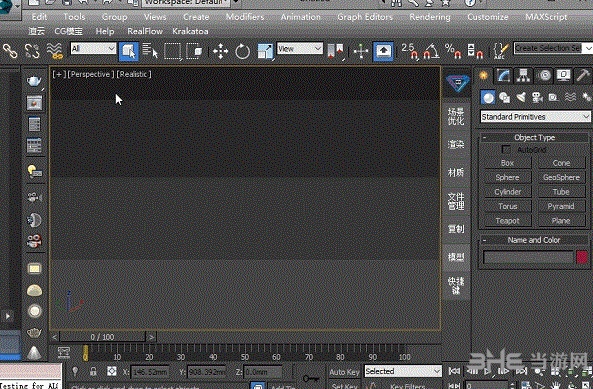The width and height of the screenshot is (593, 389).
Task: Toggle Angle Snap
Action: pos(431,51)
